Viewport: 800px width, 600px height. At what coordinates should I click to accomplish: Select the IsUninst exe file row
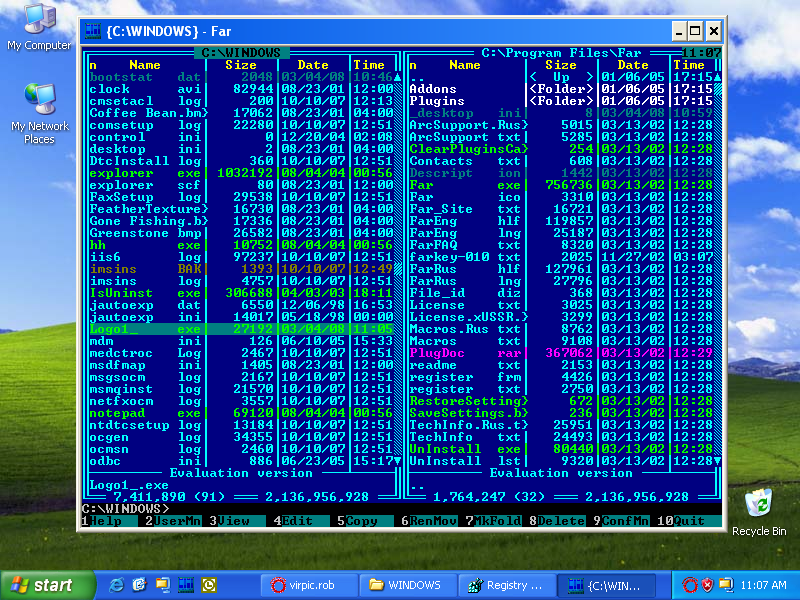click(242, 293)
